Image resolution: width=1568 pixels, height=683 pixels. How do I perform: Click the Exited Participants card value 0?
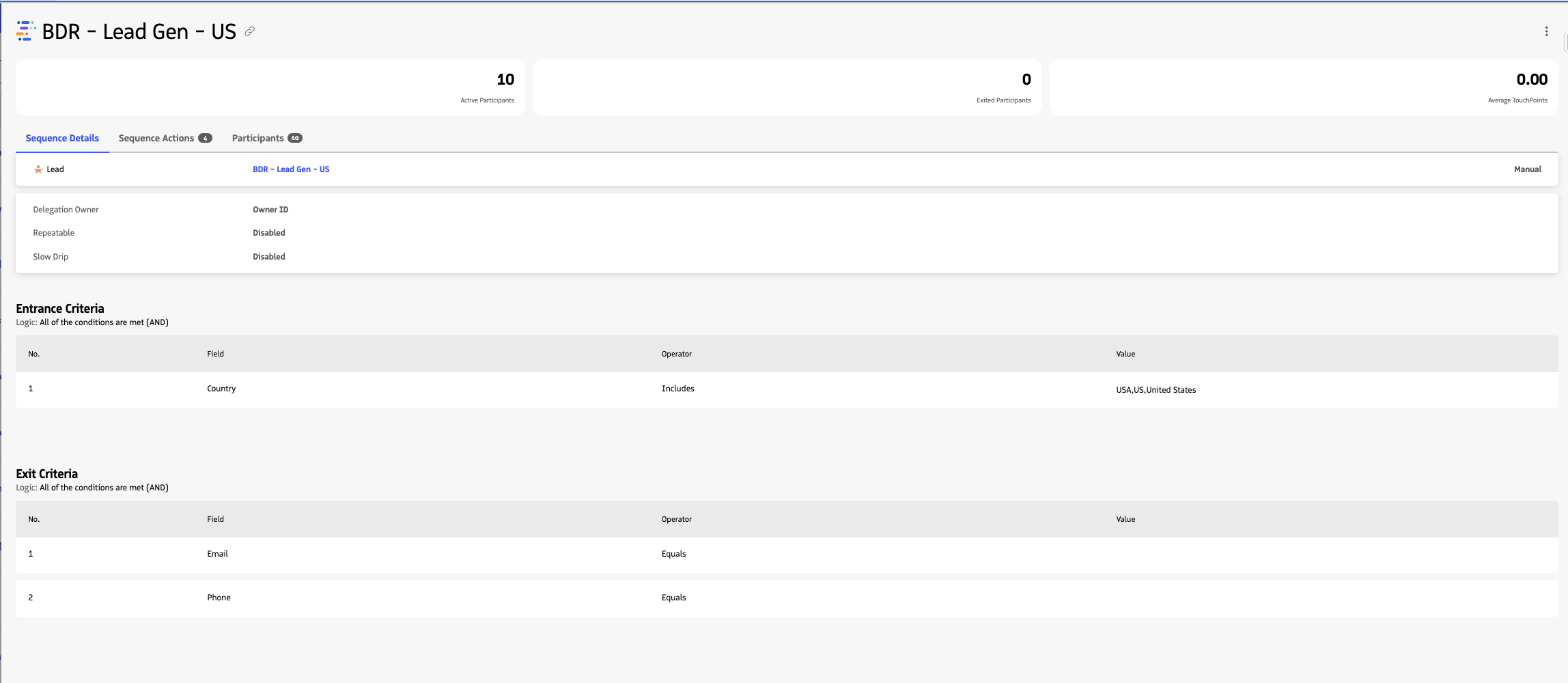[1026, 79]
